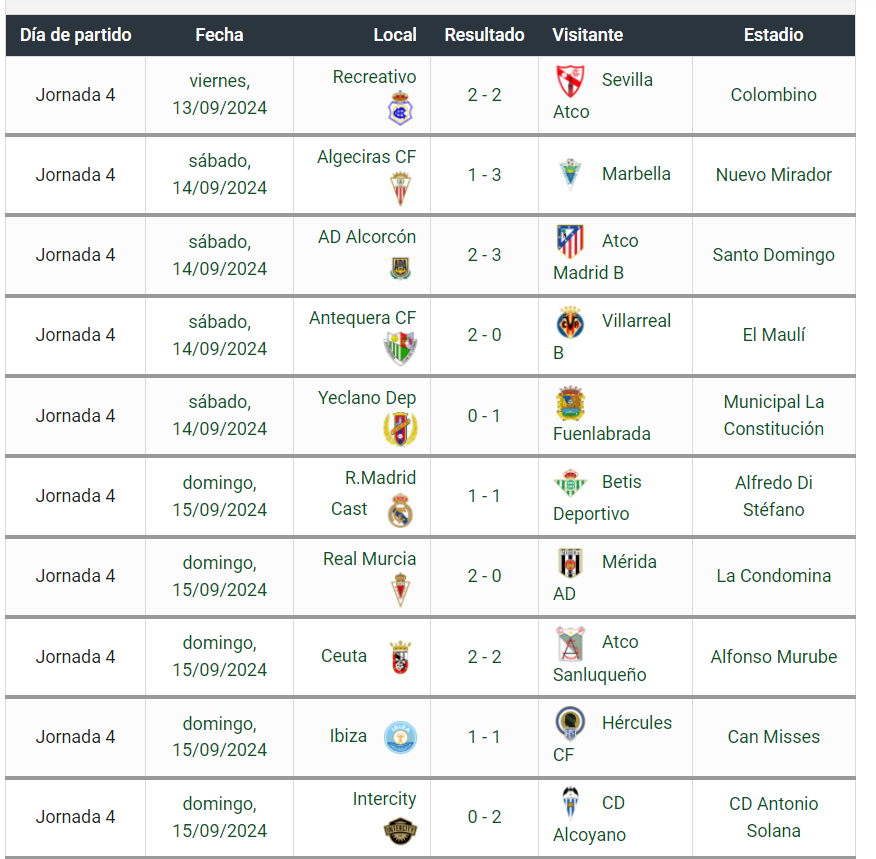876x859 pixels.
Task: Click the Fecha column header
Action: (219, 35)
